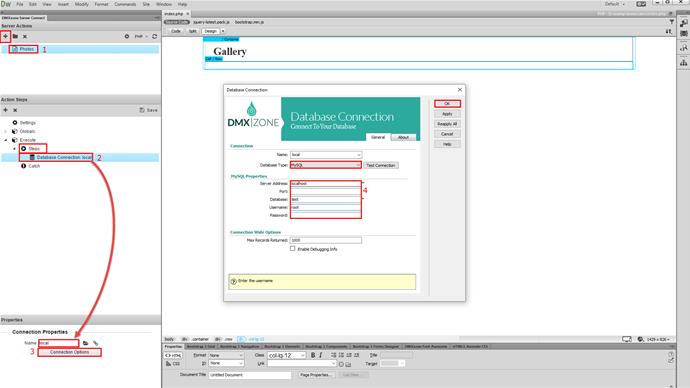
Task: Open the Commands menu
Action: click(x=125, y=4)
